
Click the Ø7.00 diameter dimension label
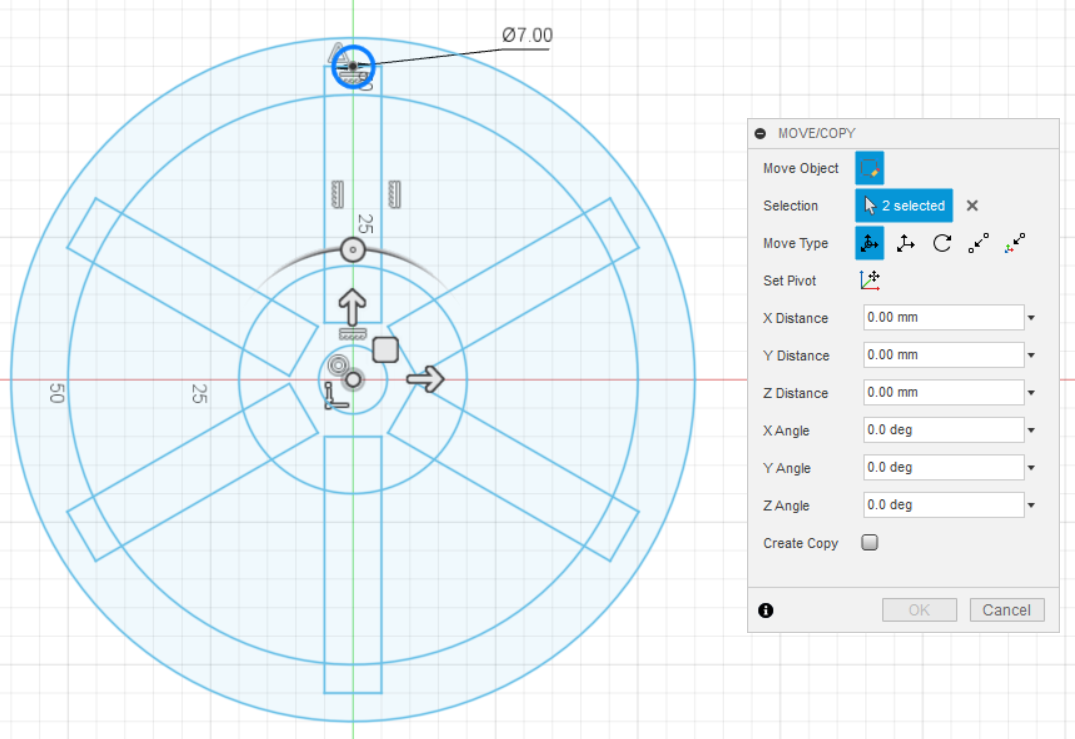(527, 35)
